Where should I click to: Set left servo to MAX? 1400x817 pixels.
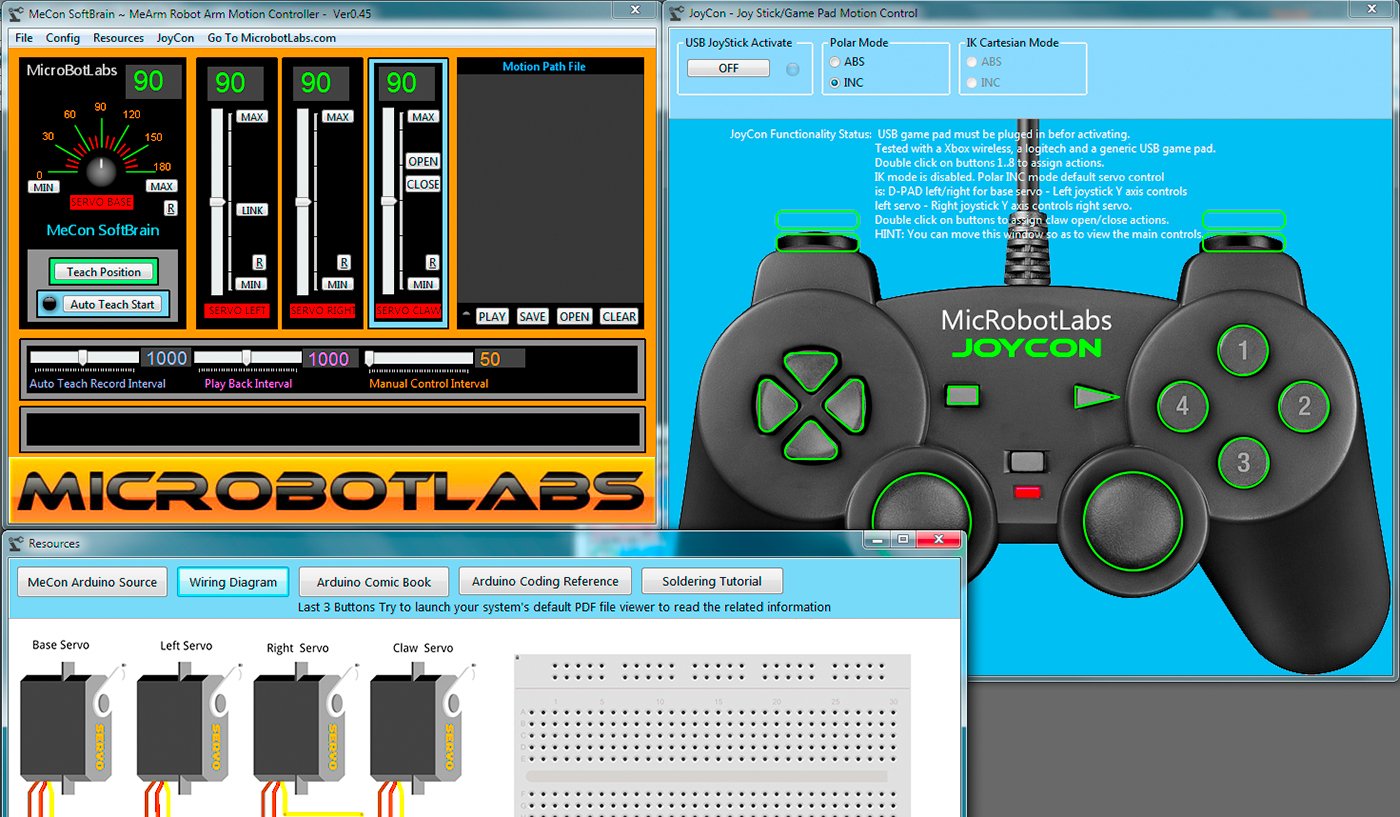(252, 117)
